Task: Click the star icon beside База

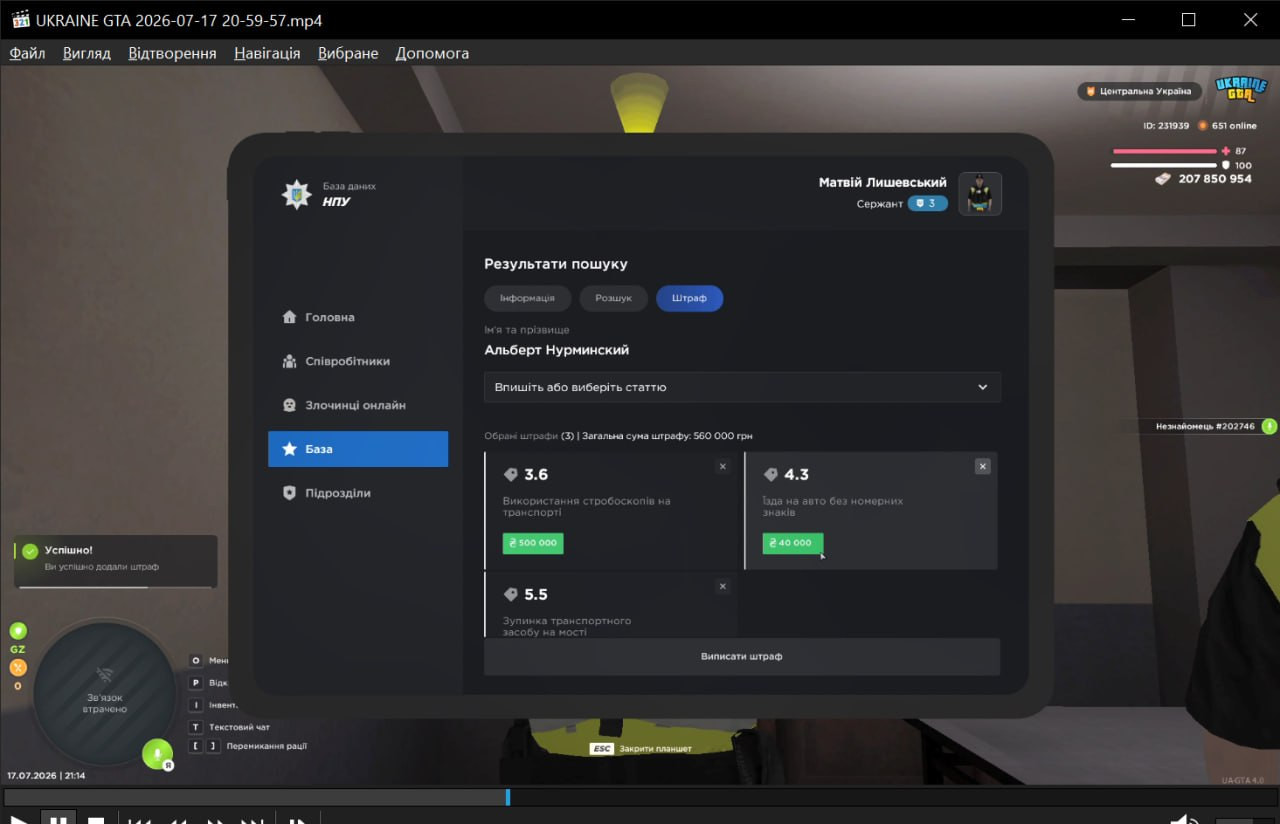Action: pos(289,449)
